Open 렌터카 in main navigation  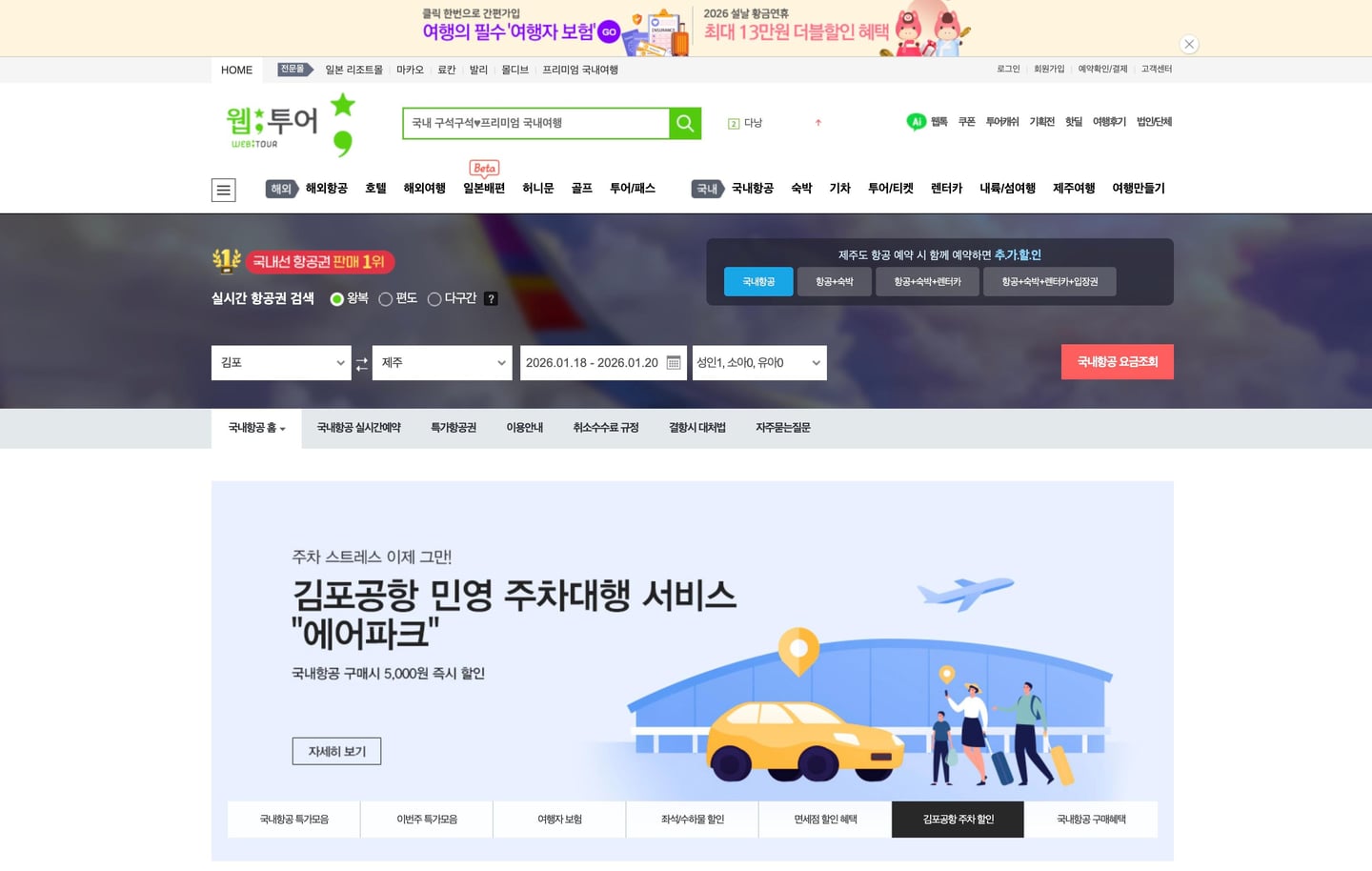click(946, 189)
